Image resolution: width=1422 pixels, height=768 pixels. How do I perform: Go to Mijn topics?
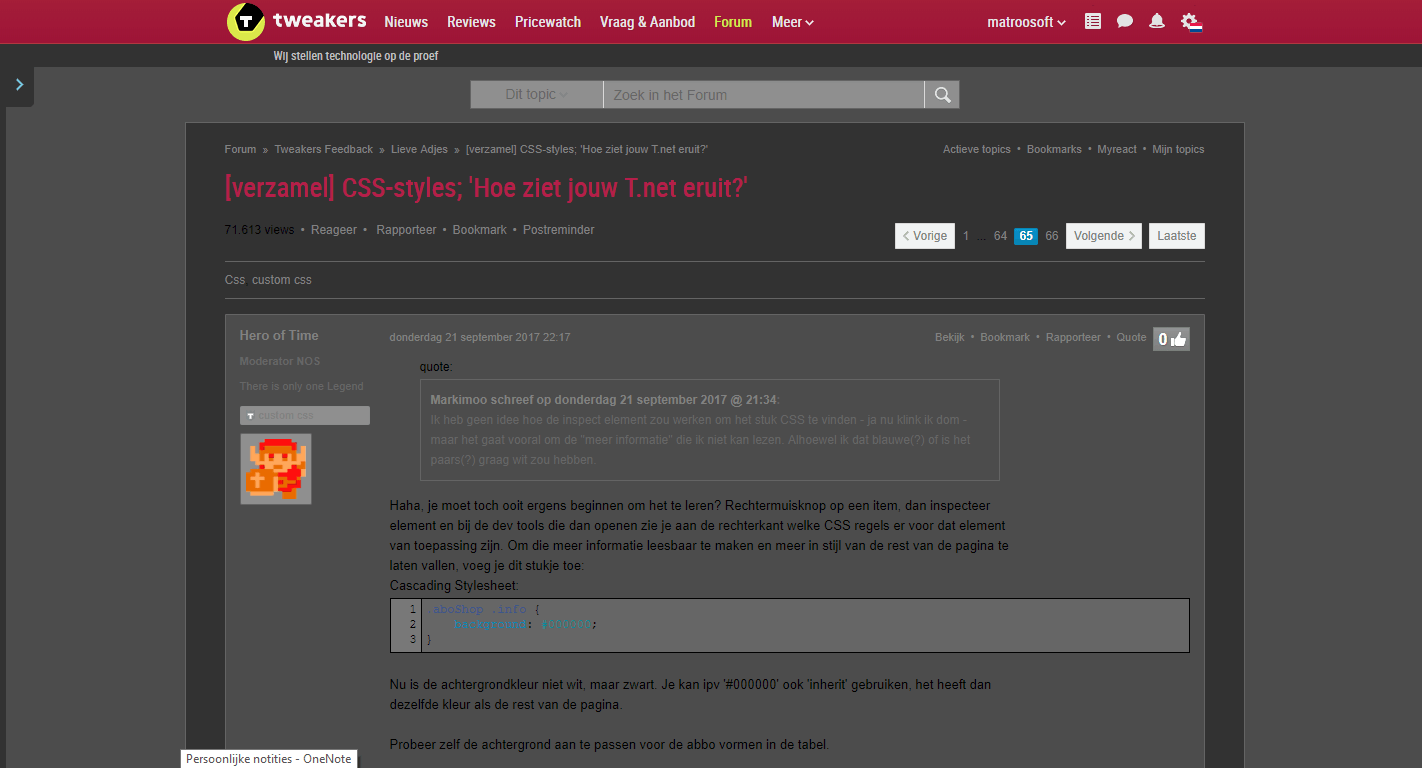coord(1178,149)
